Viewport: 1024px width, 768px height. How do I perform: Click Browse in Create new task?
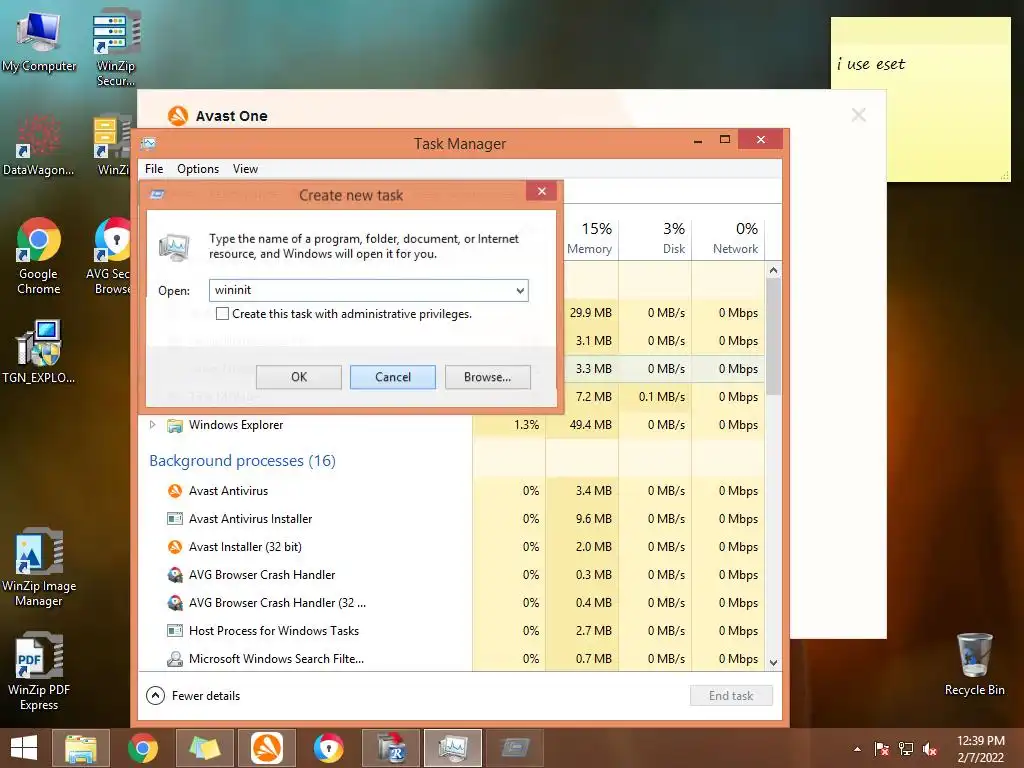point(487,377)
